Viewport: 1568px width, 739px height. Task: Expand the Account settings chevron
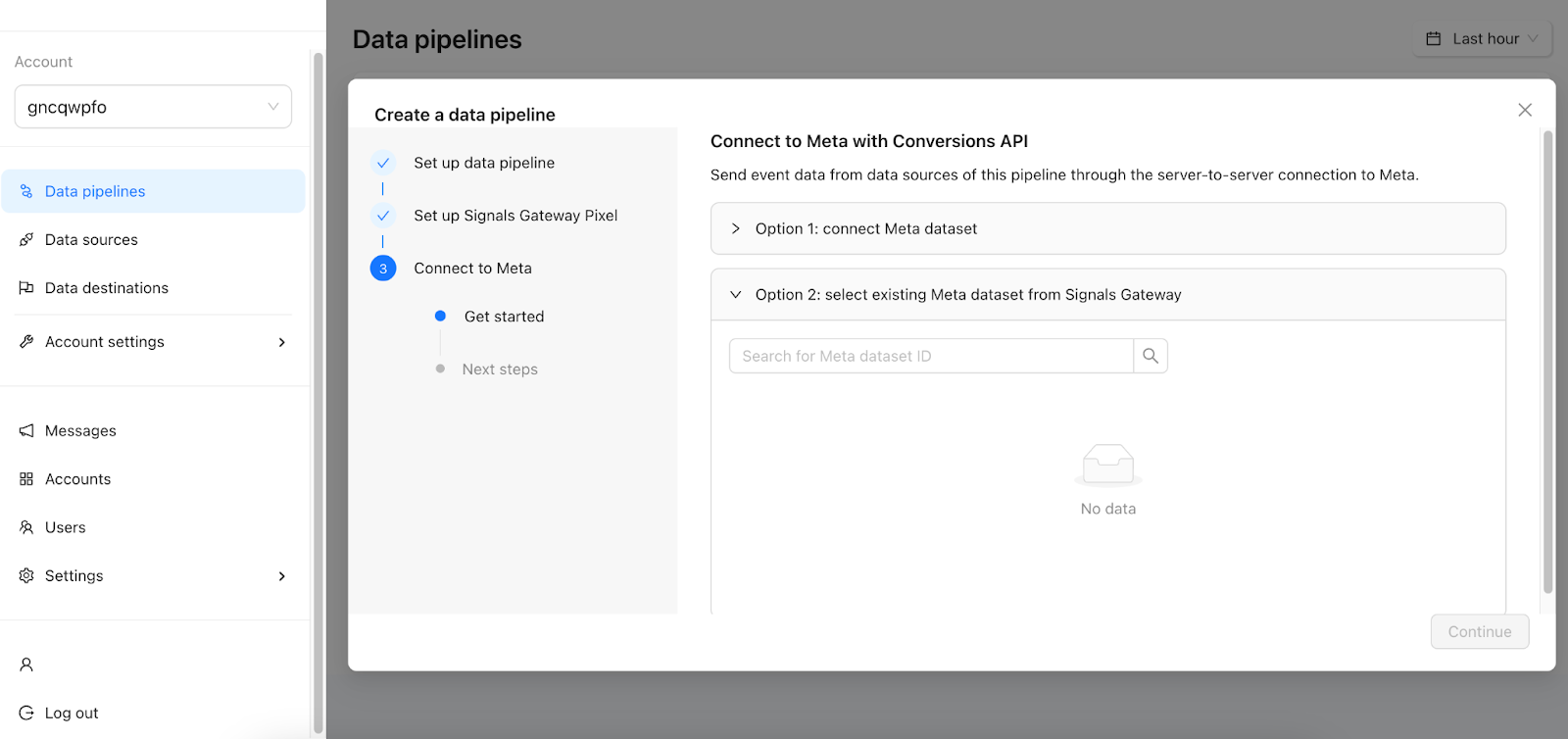282,342
